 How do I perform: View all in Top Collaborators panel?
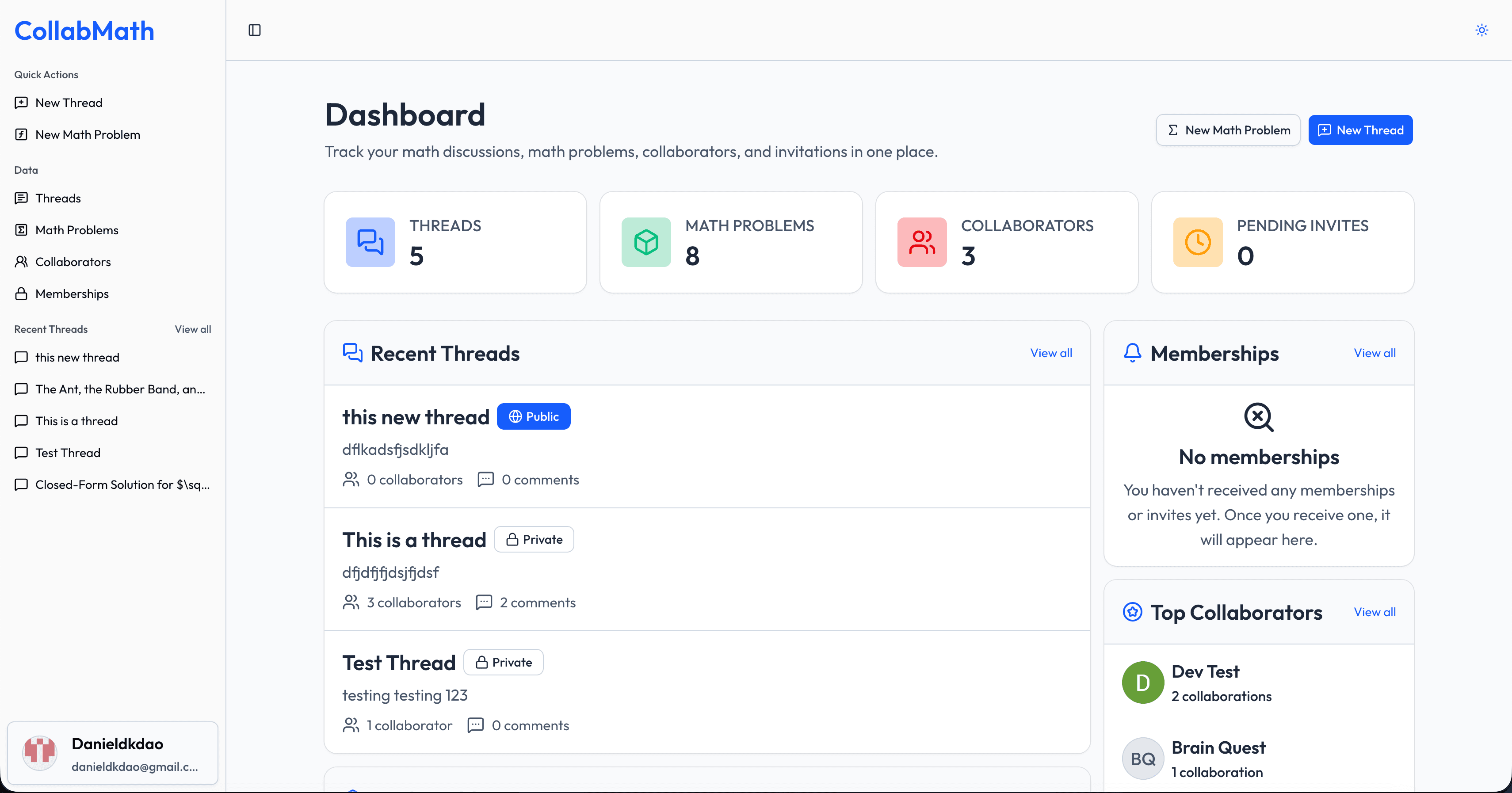[1375, 612]
